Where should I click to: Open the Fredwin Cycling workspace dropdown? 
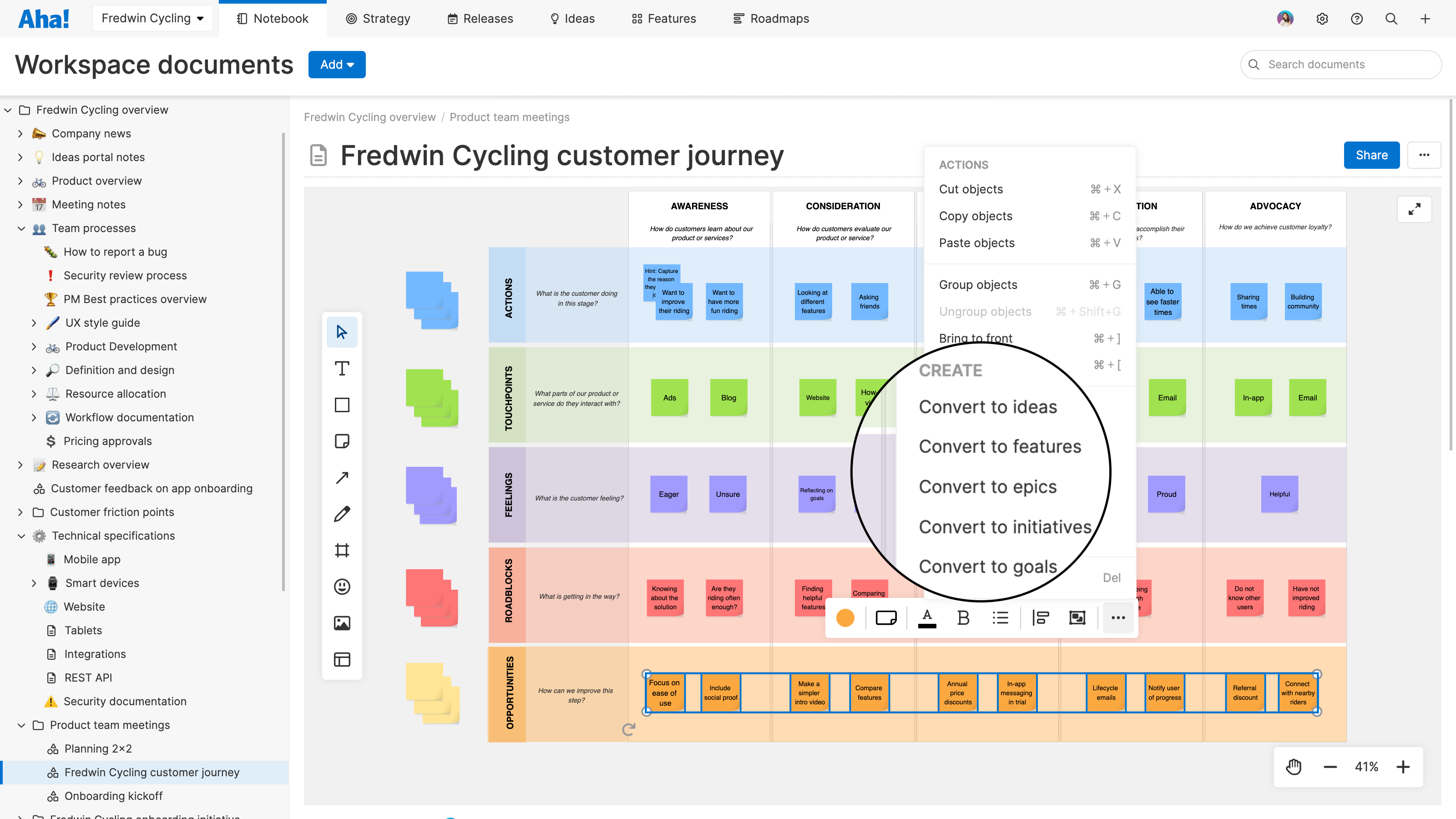152,18
